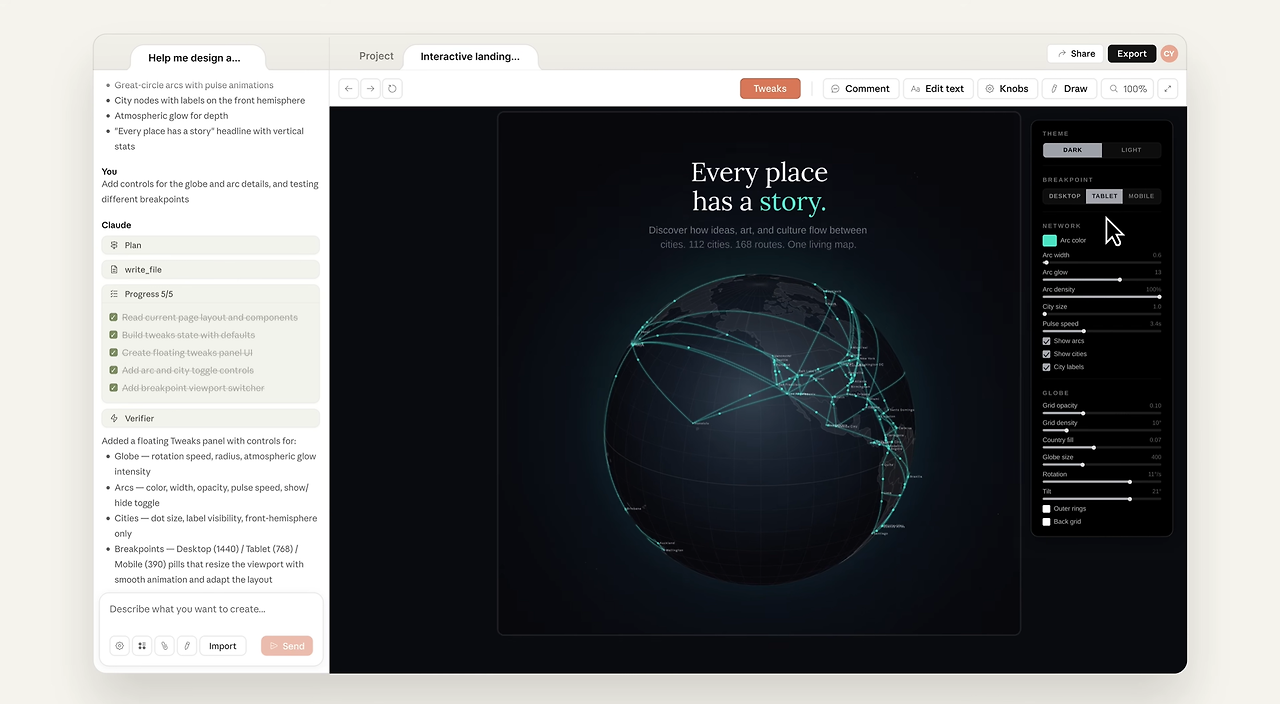Adjust the Rotation slider

[x=1102, y=482]
